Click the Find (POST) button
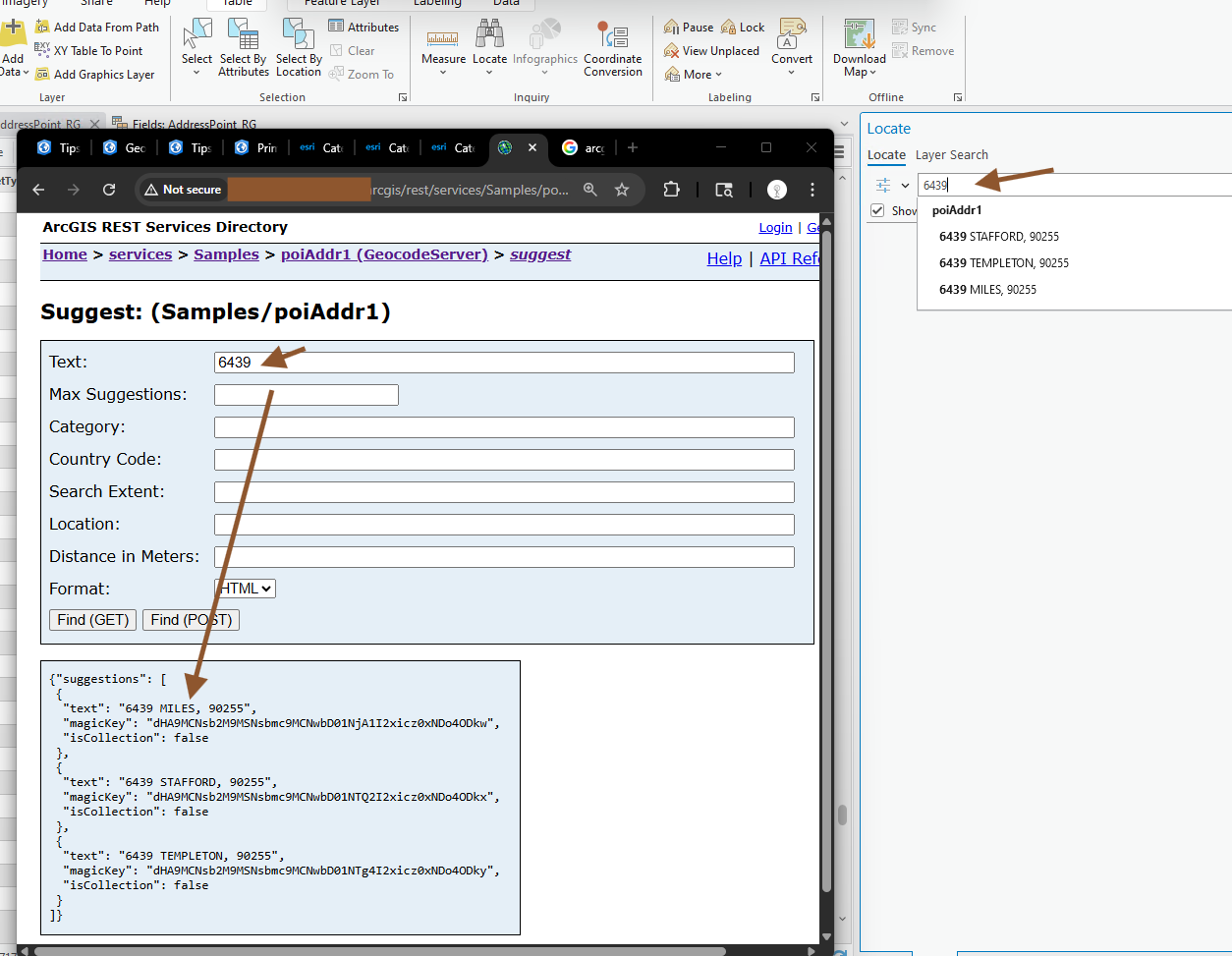 [191, 620]
